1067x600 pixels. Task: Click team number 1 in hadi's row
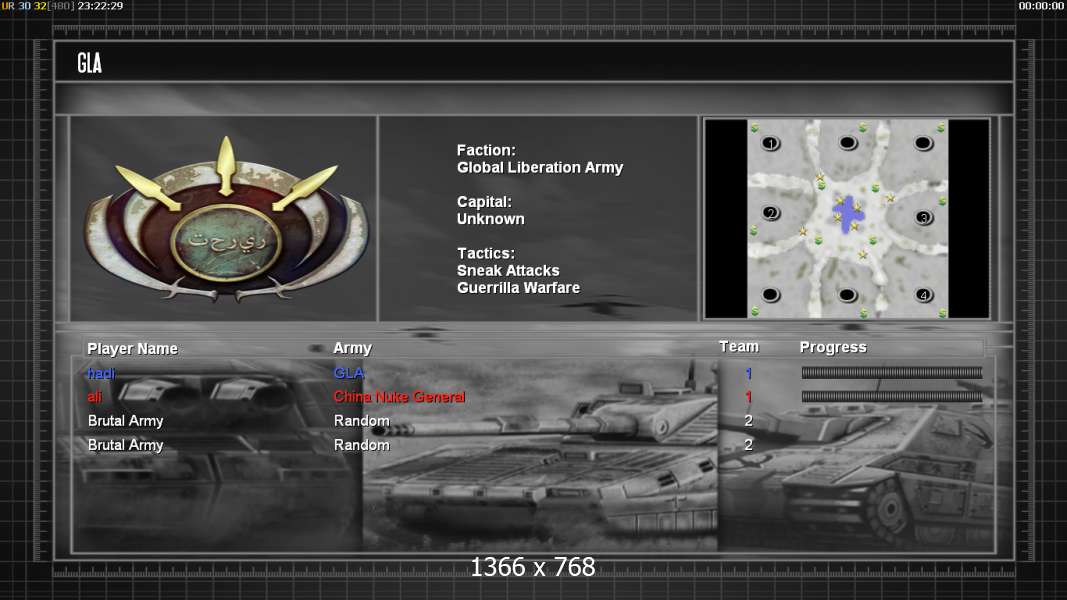pyautogui.click(x=749, y=373)
